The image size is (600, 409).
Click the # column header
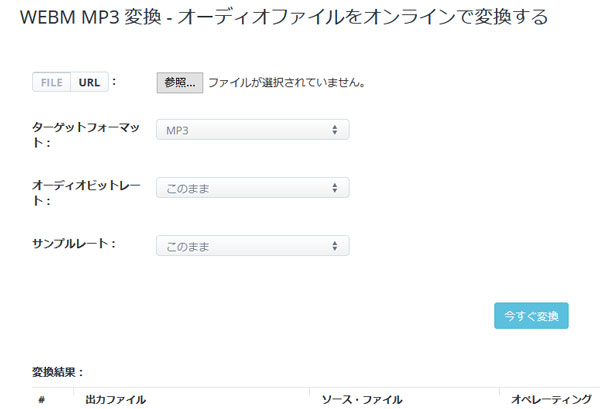42,399
